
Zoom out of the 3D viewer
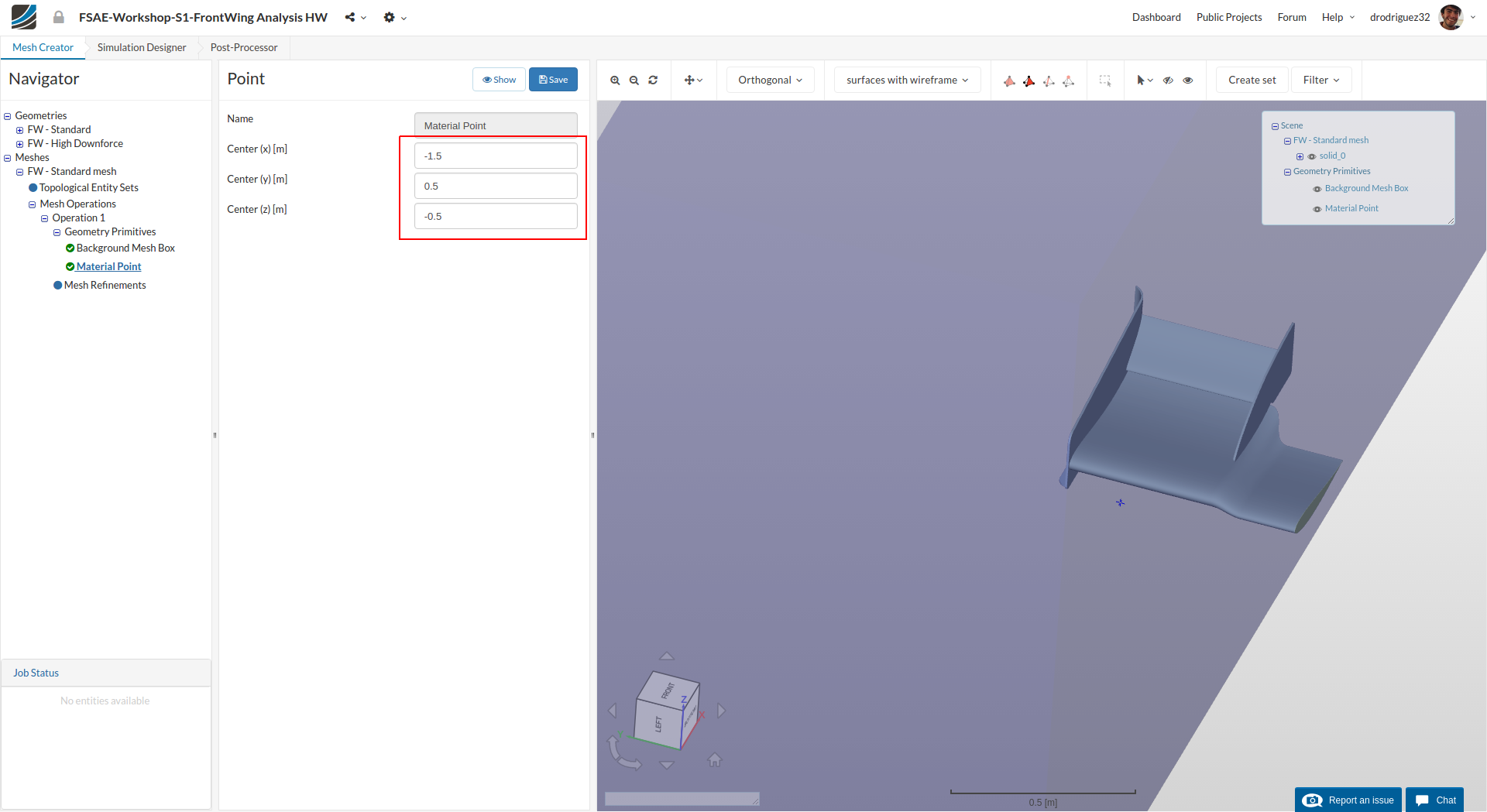(634, 80)
